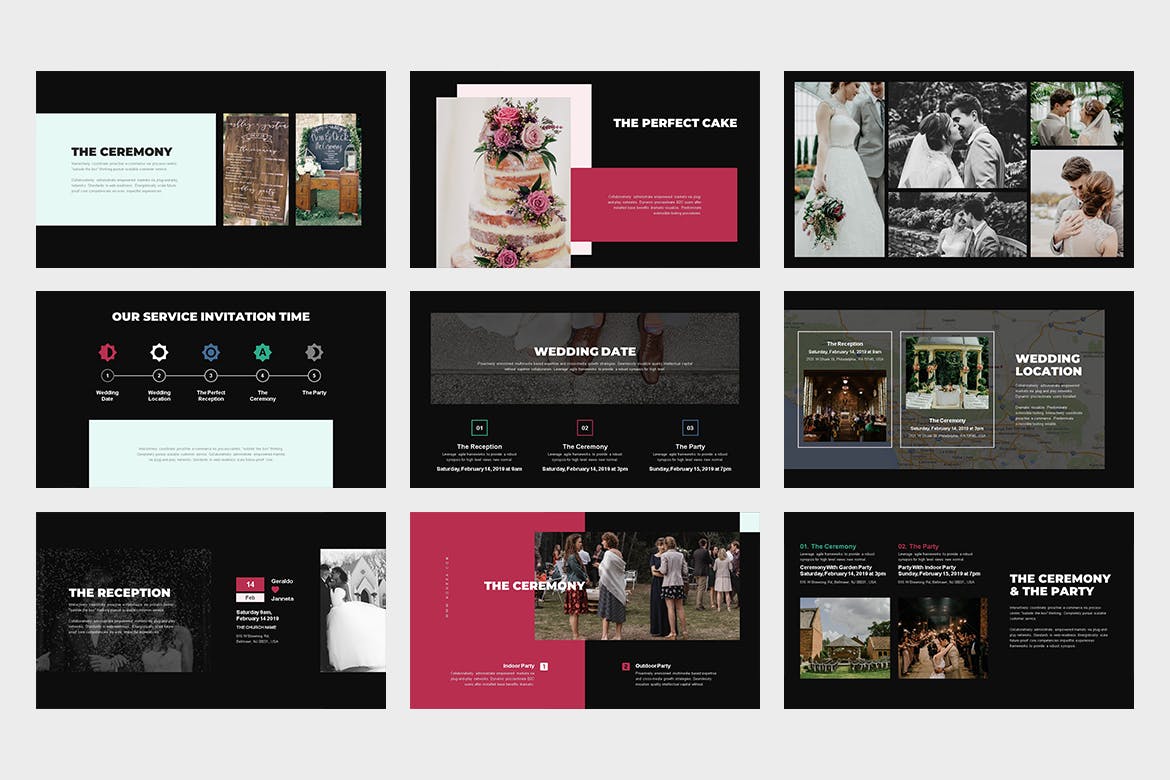Click the green 'A' badge icon
The image size is (1170, 780).
(262, 352)
